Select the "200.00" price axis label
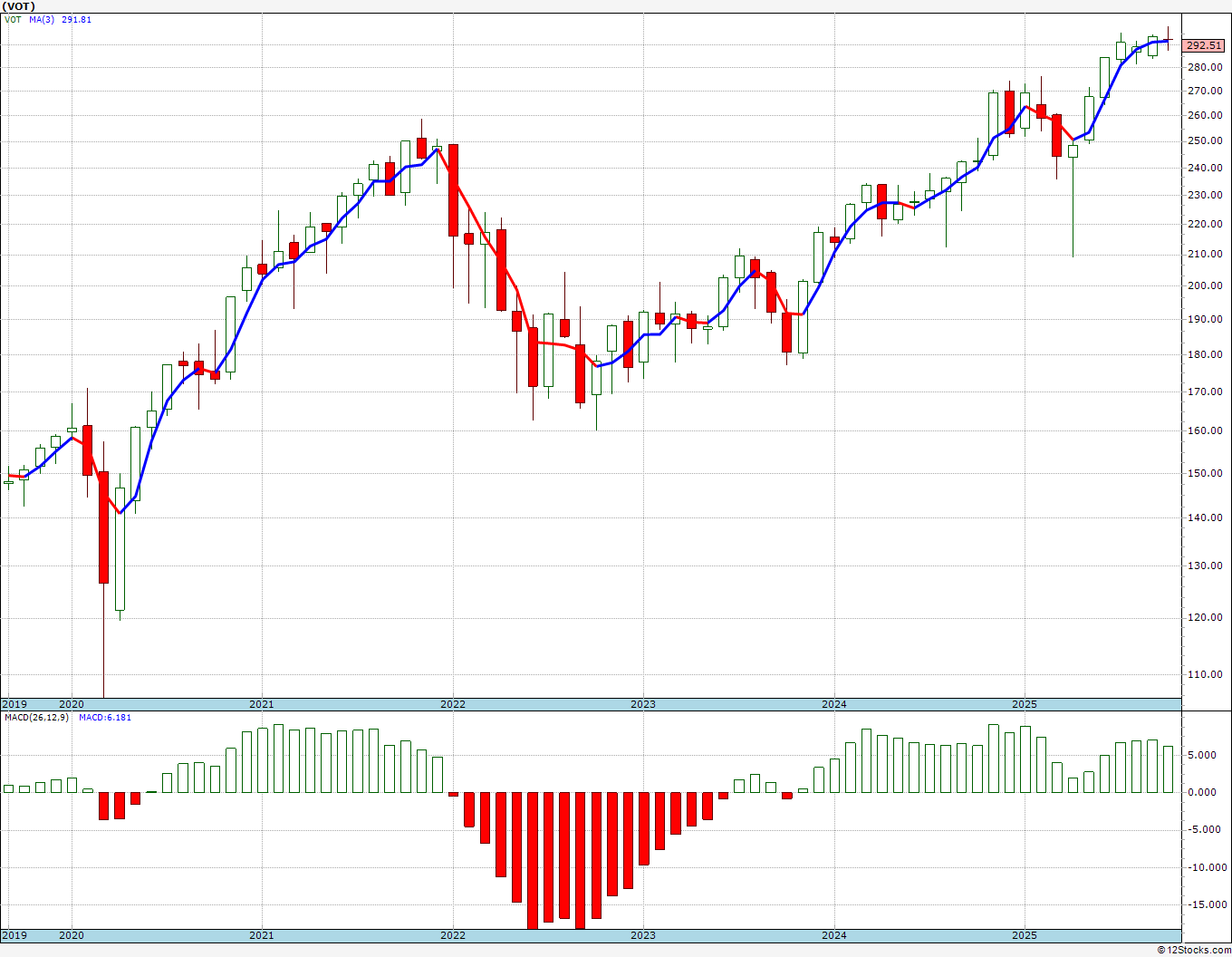The height and width of the screenshot is (957, 1232). (x=1204, y=286)
